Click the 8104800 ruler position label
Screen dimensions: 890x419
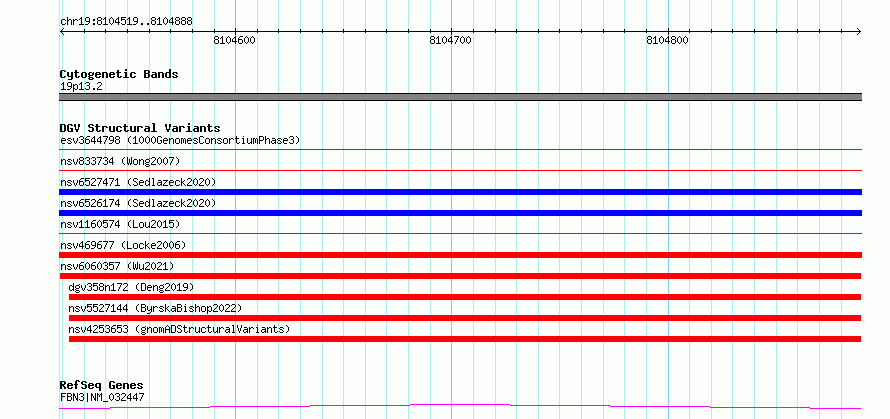[x=668, y=40]
